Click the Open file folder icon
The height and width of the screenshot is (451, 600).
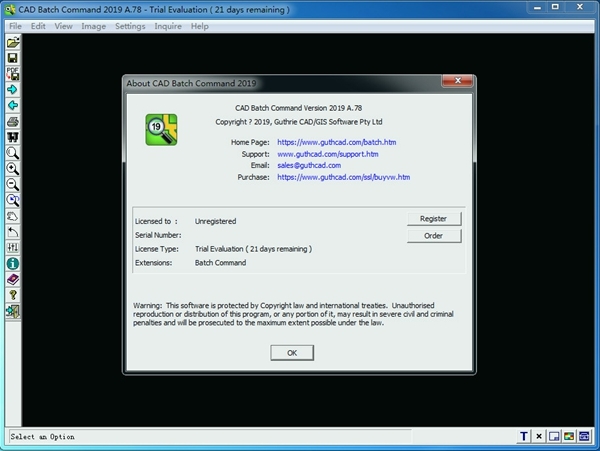[13, 42]
